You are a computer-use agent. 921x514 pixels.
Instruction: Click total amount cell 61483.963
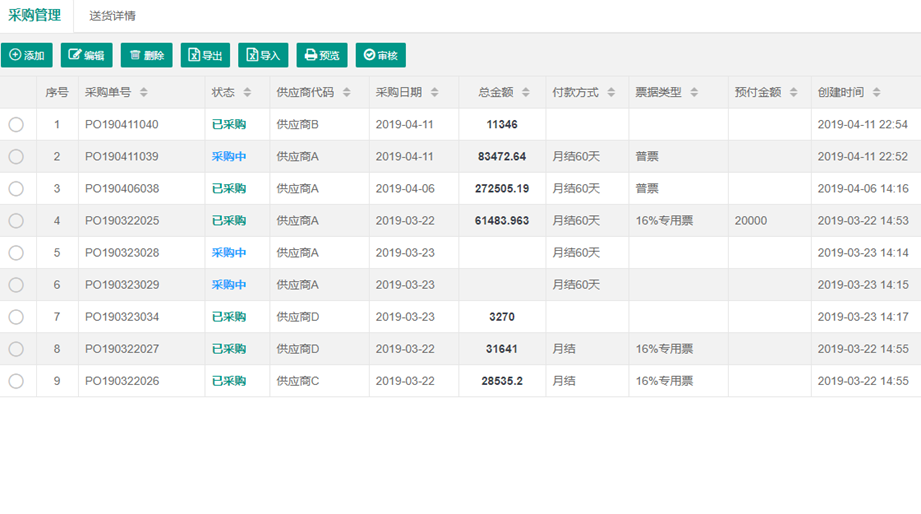click(x=502, y=221)
